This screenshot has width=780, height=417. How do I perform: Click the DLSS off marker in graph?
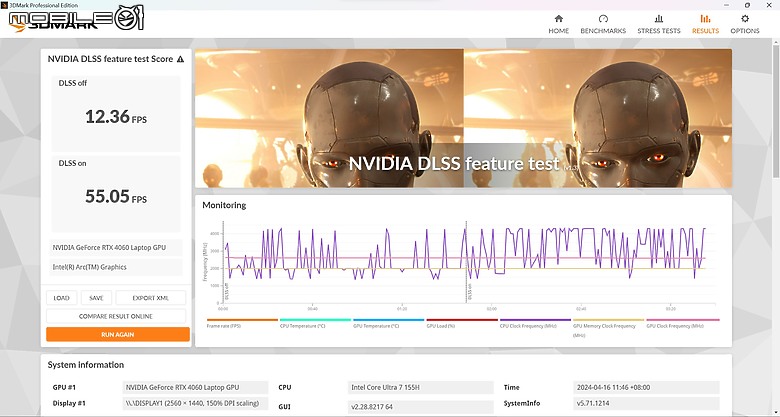coord(226,292)
